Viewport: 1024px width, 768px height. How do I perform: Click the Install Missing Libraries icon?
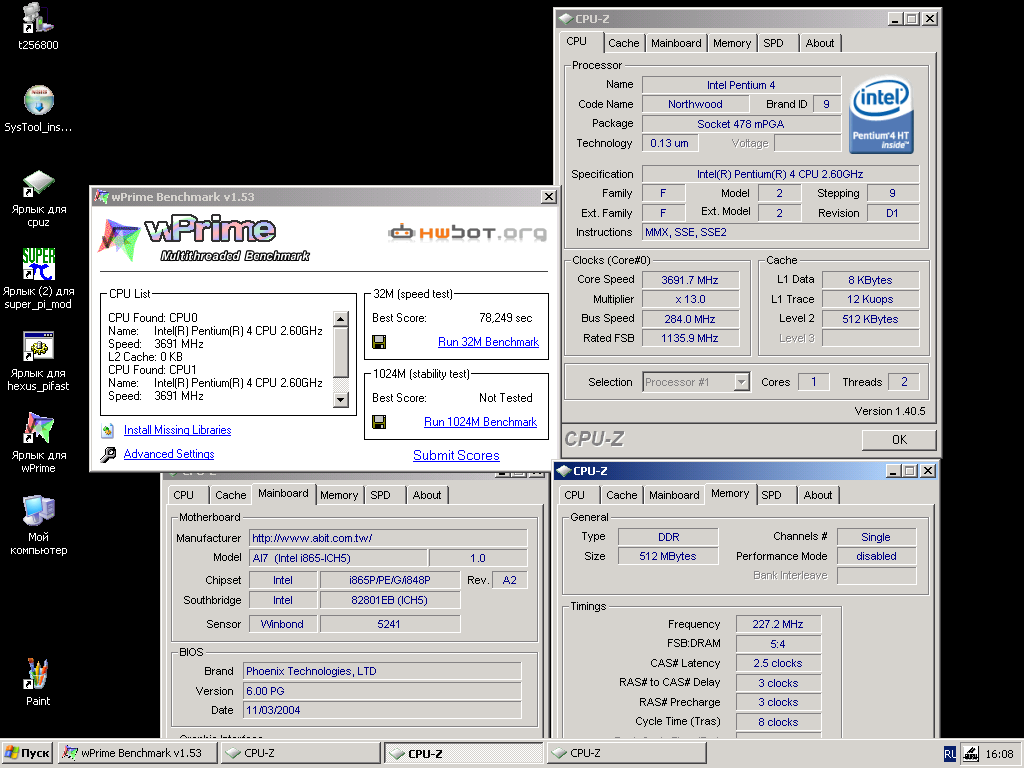click(108, 430)
